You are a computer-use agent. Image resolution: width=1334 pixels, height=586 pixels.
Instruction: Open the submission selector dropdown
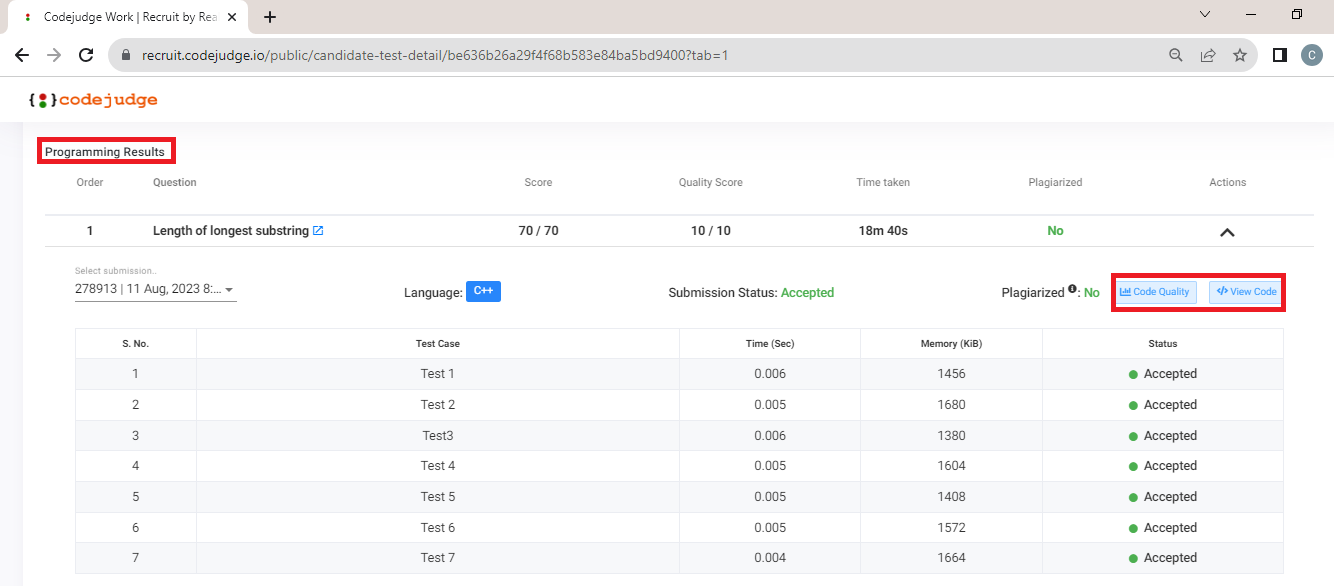(155, 287)
